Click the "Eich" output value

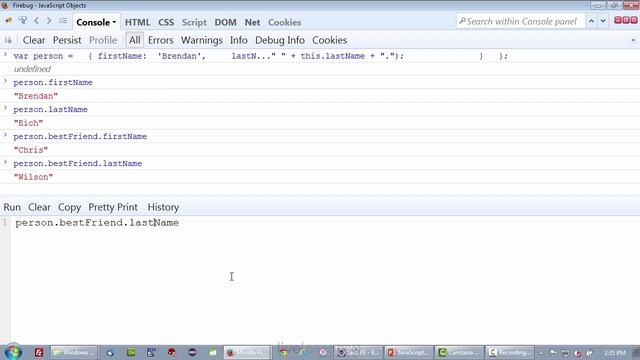point(28,123)
